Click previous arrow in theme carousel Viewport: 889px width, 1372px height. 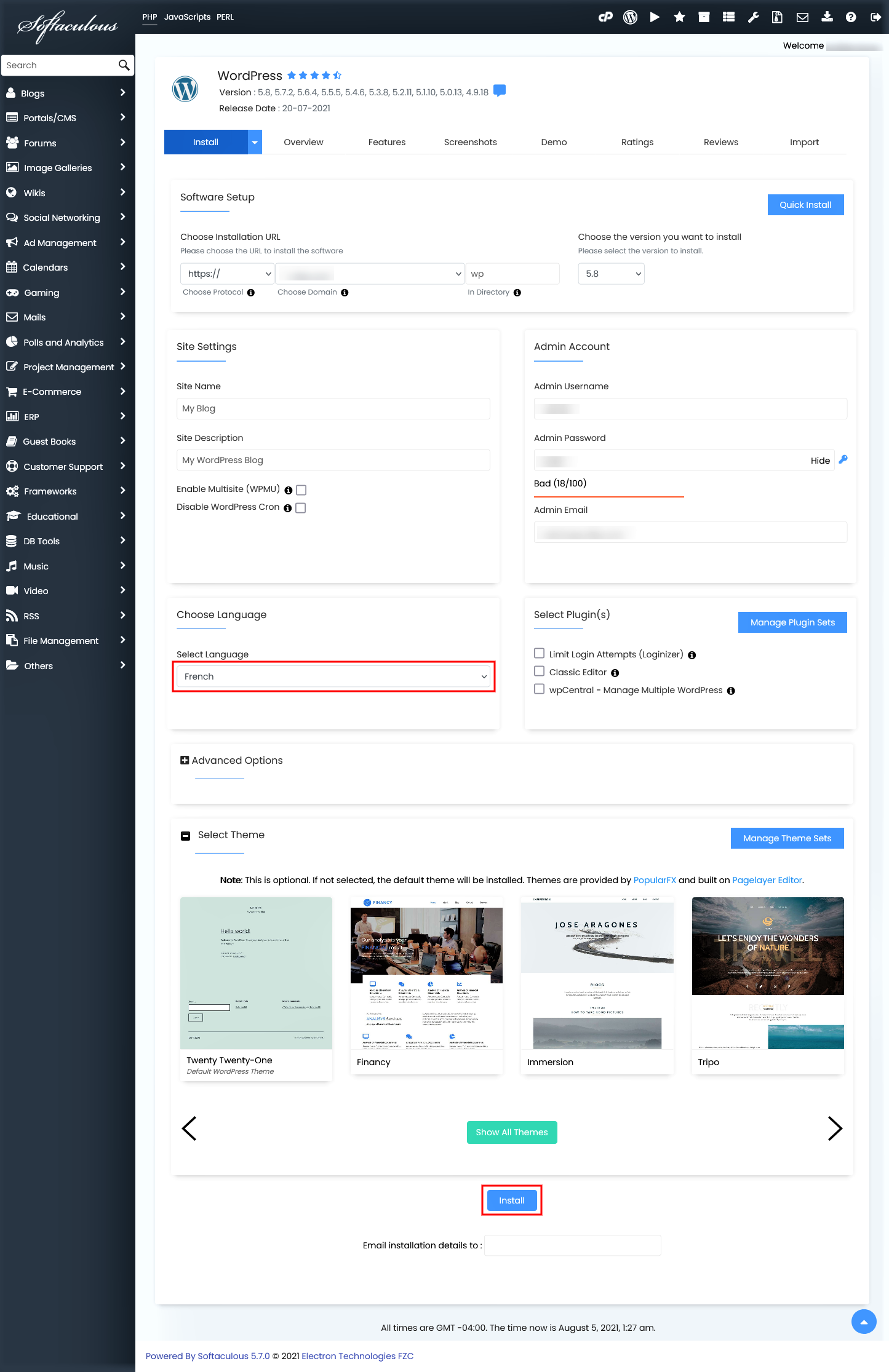[x=189, y=1128]
